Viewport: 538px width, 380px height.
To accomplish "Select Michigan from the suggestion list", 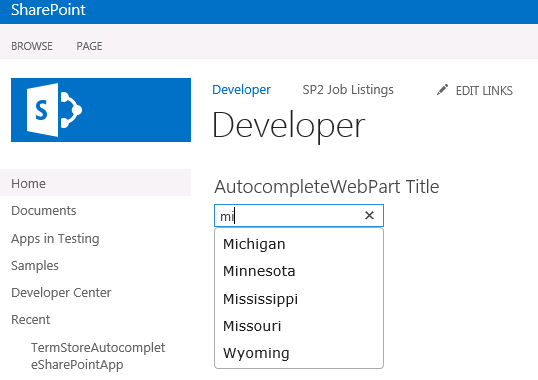I will pyautogui.click(x=299, y=244).
